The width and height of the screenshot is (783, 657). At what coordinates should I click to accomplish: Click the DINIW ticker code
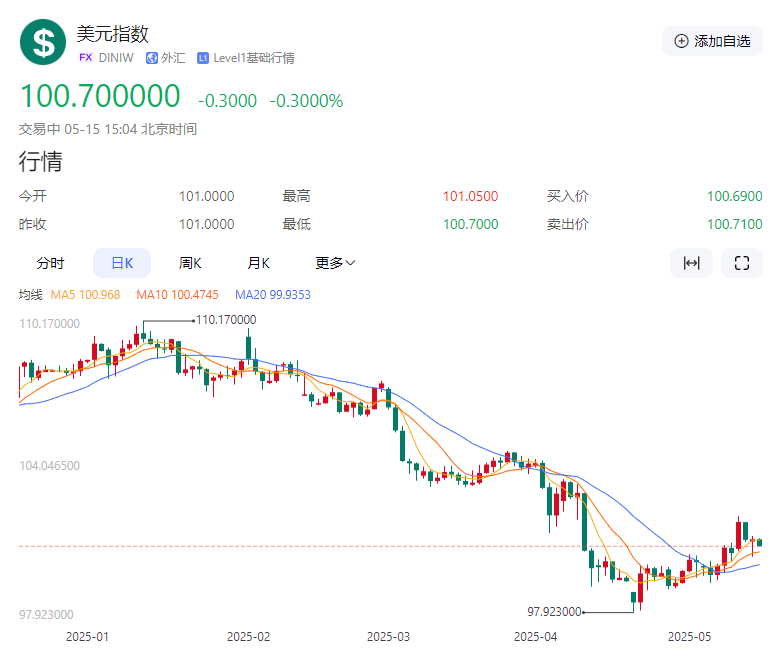click(x=116, y=58)
